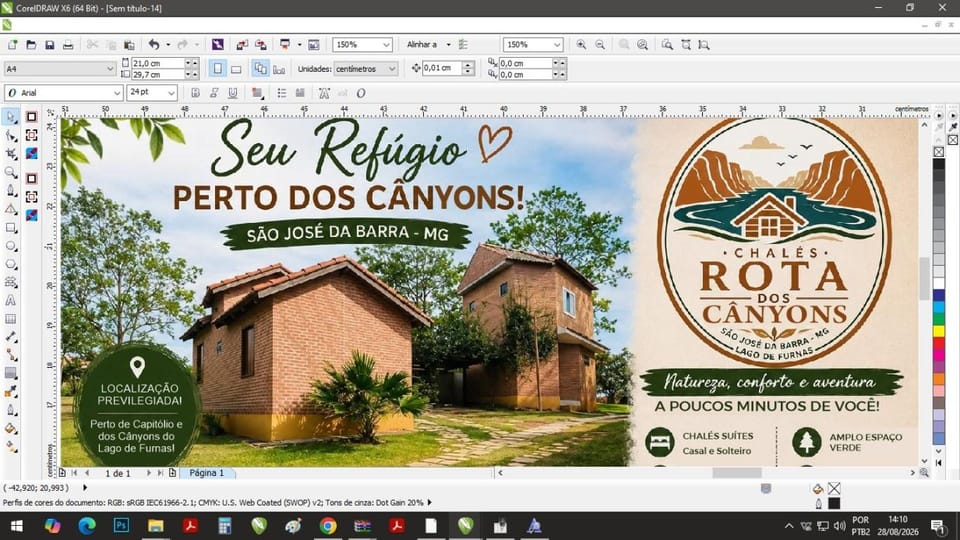This screenshot has height=540, width=960.
Task: Pick the black swatch in color palette
Action: (939, 165)
